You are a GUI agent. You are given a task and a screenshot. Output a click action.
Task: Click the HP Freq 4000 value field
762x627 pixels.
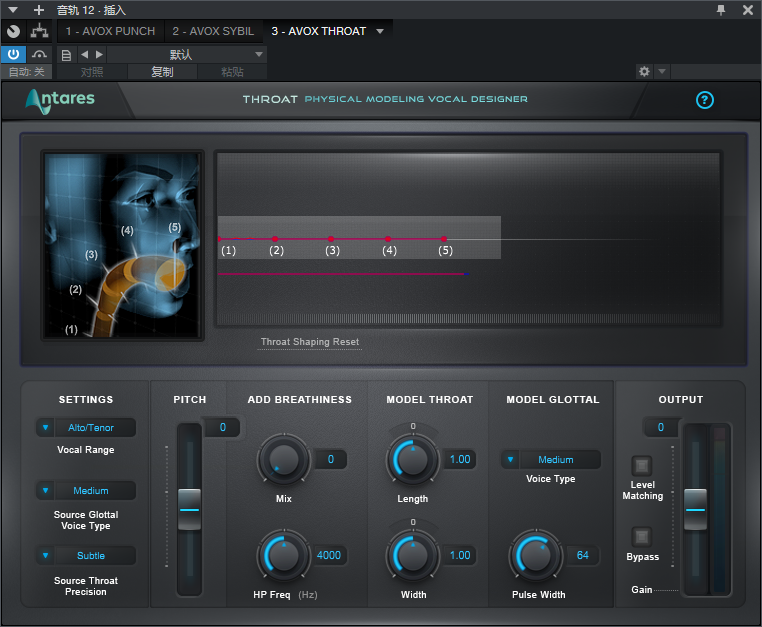pos(329,555)
